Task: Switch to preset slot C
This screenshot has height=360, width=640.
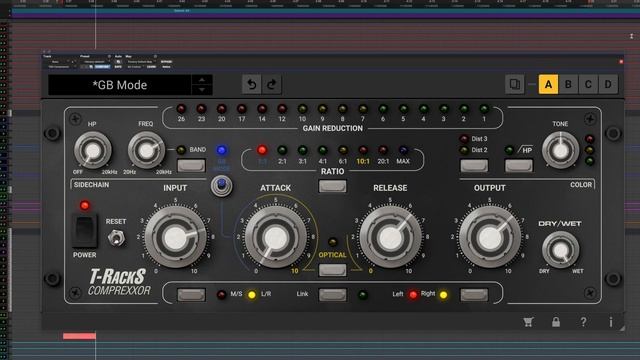Action: pyautogui.click(x=588, y=84)
